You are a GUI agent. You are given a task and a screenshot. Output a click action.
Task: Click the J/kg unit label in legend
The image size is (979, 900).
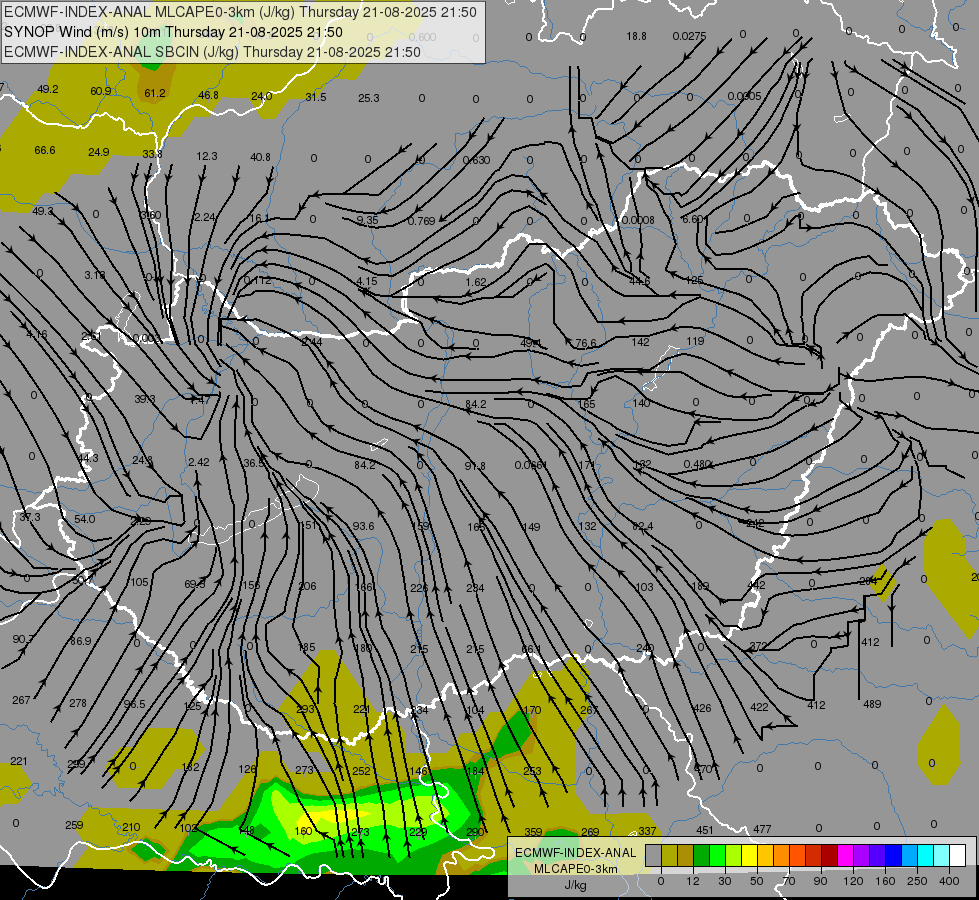(x=575, y=885)
